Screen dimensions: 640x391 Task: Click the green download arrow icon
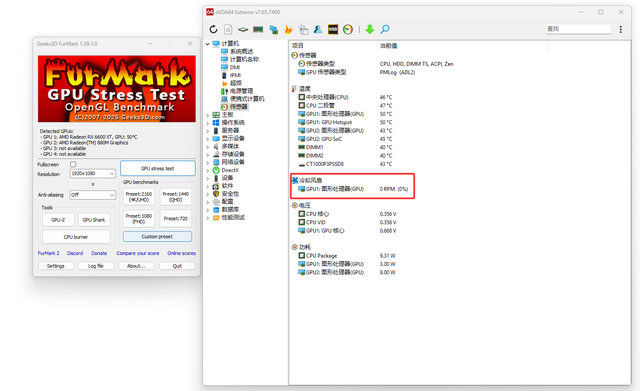(370, 29)
